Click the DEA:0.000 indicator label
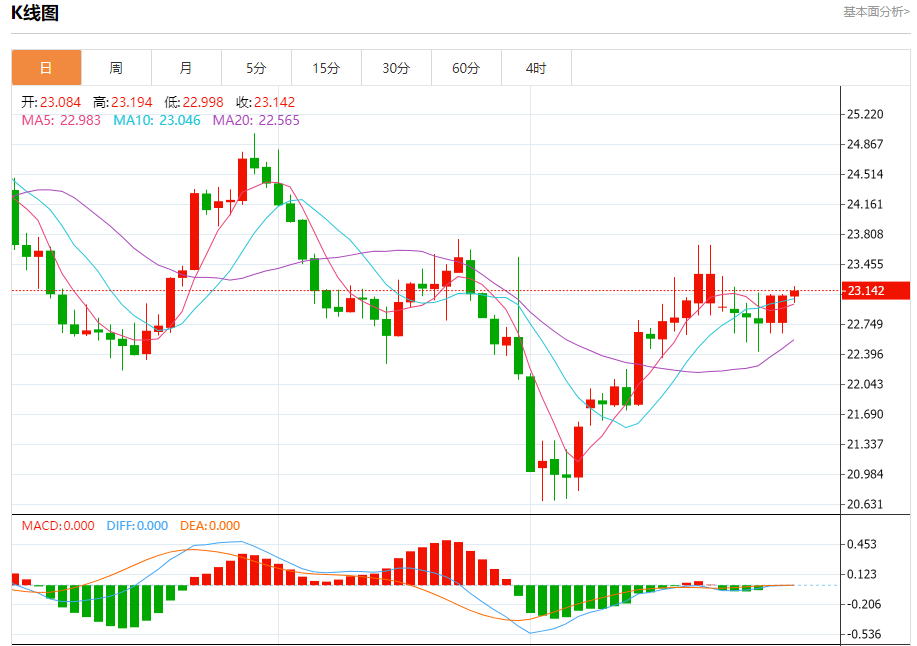Image resolution: width=917 pixels, height=646 pixels. click(210, 526)
